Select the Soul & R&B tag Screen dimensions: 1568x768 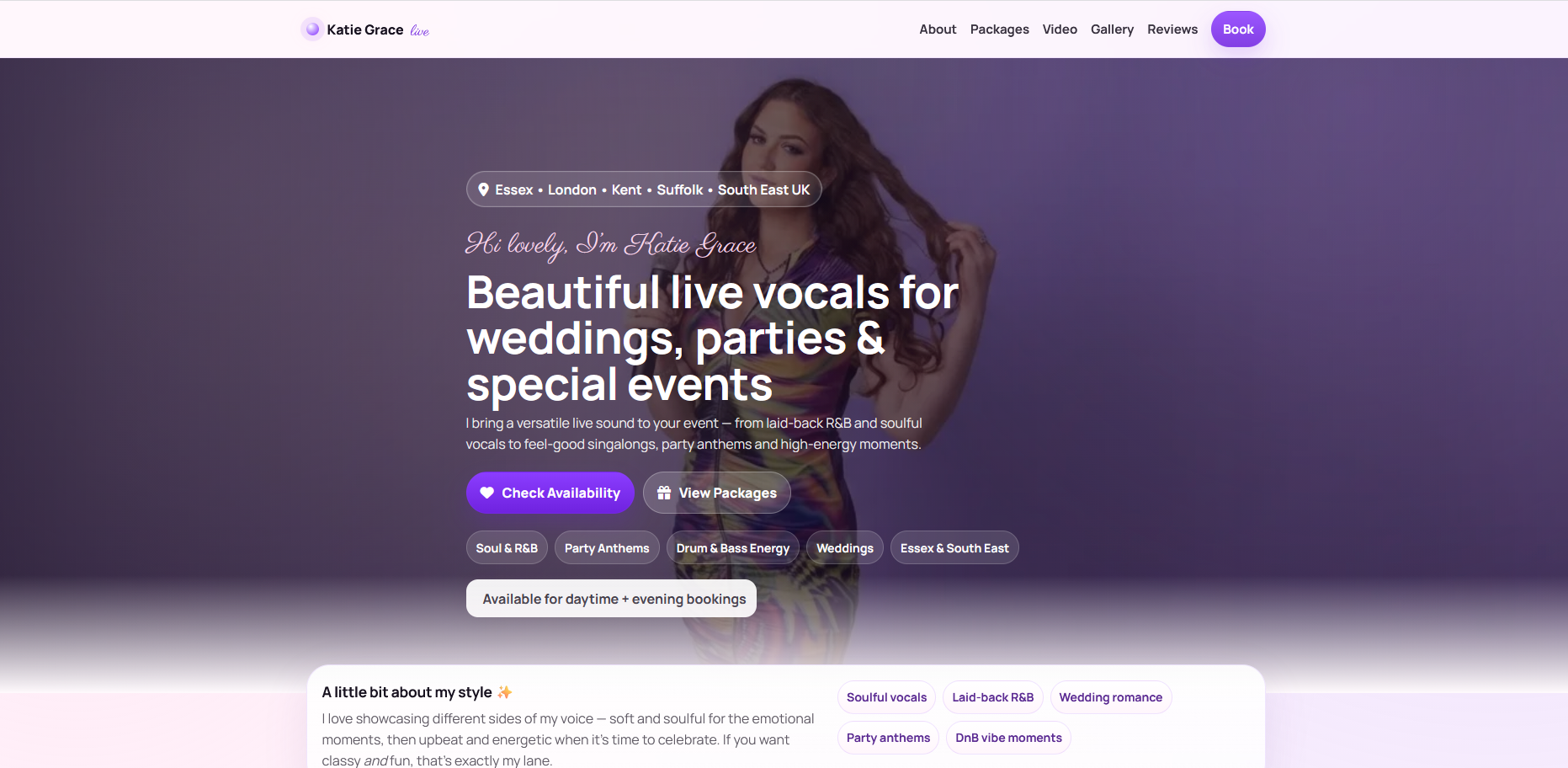pos(507,548)
